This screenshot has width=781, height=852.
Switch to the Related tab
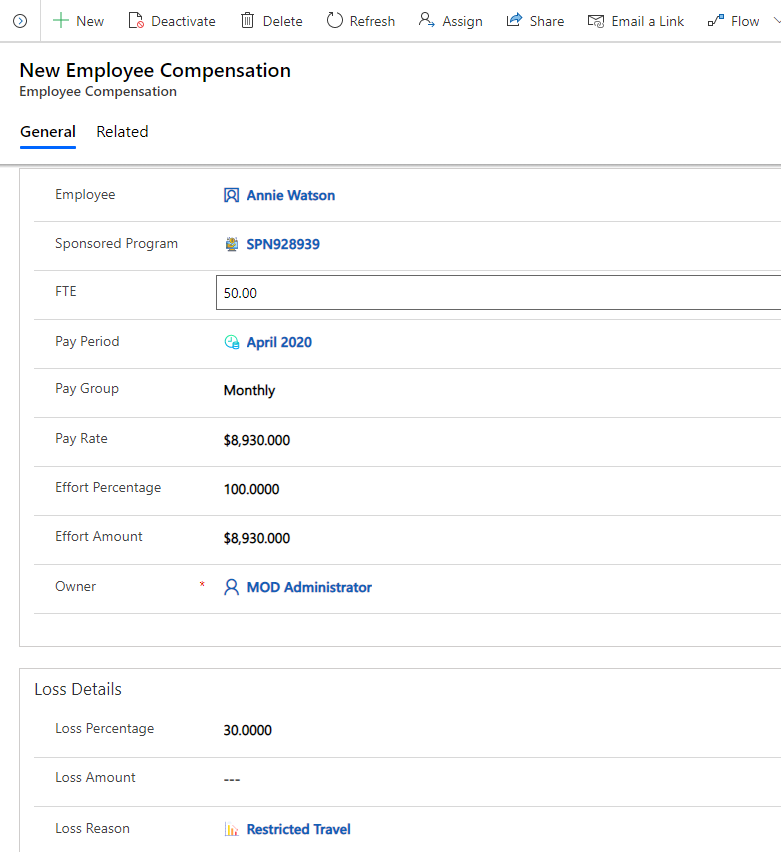coord(122,131)
